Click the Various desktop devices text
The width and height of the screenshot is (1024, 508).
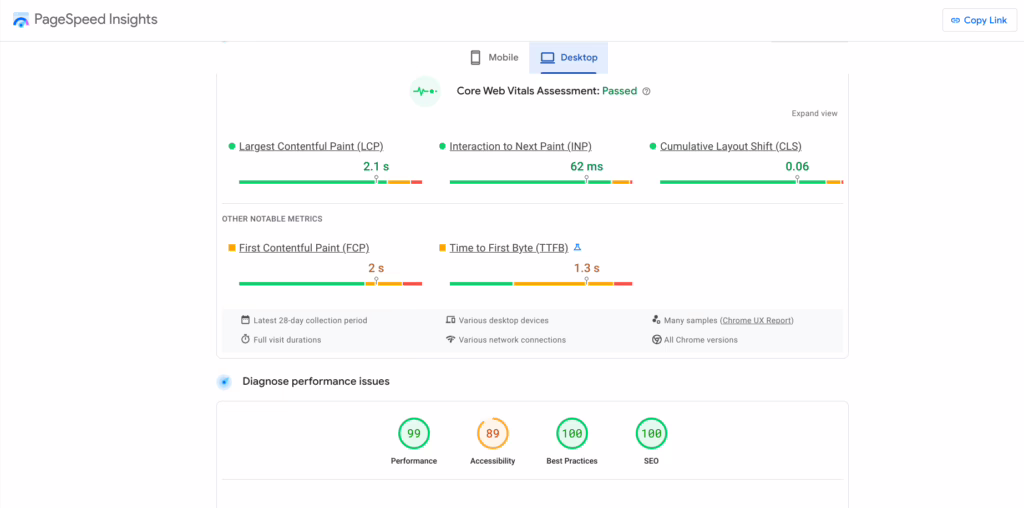pyautogui.click(x=504, y=321)
